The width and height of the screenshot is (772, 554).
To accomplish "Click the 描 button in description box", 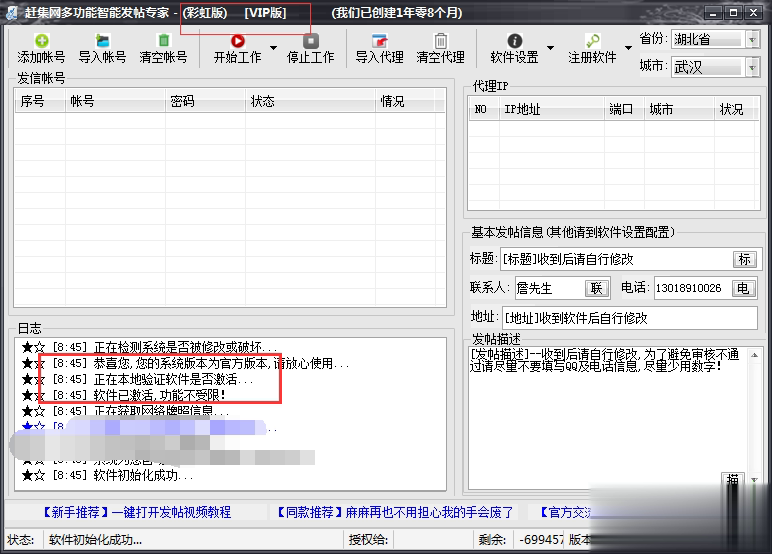I will (733, 479).
